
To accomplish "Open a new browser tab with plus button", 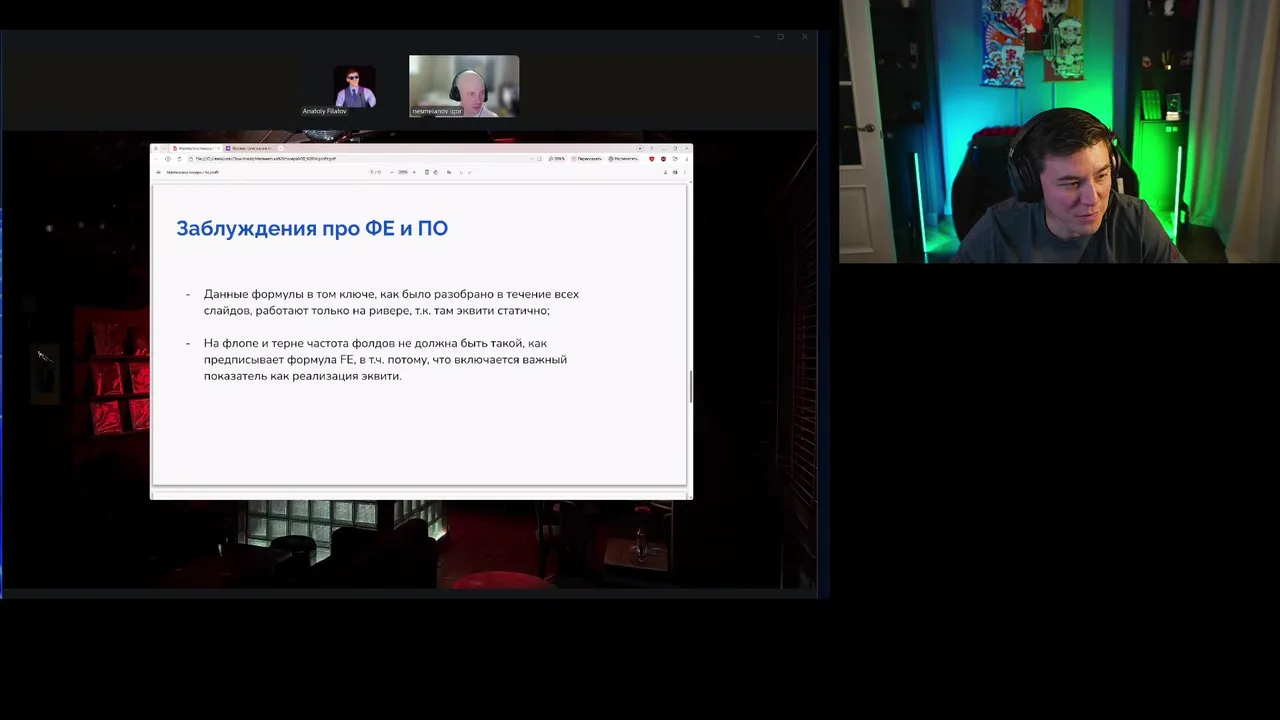I will (281, 148).
